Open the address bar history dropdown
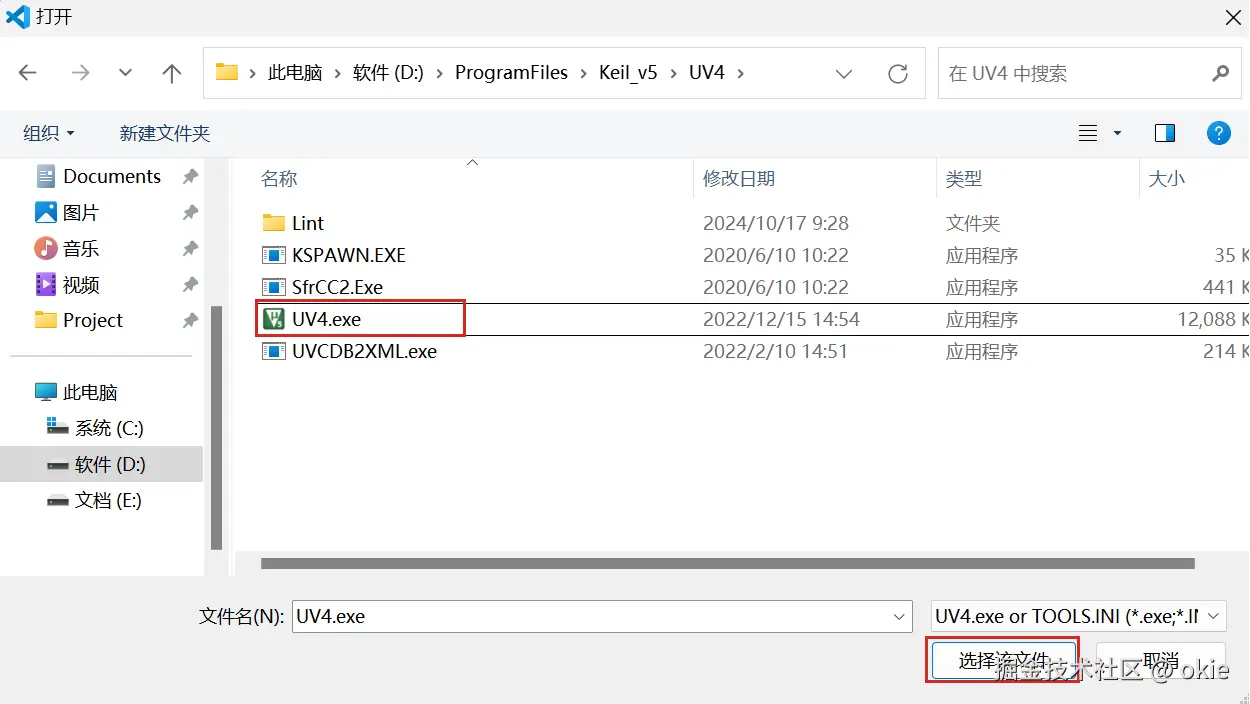The height and width of the screenshot is (704, 1250). point(844,74)
